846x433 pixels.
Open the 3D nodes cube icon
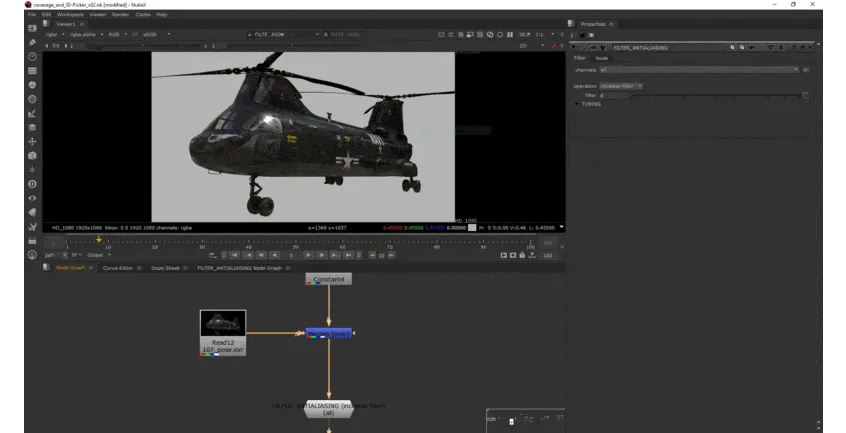(x=32, y=156)
